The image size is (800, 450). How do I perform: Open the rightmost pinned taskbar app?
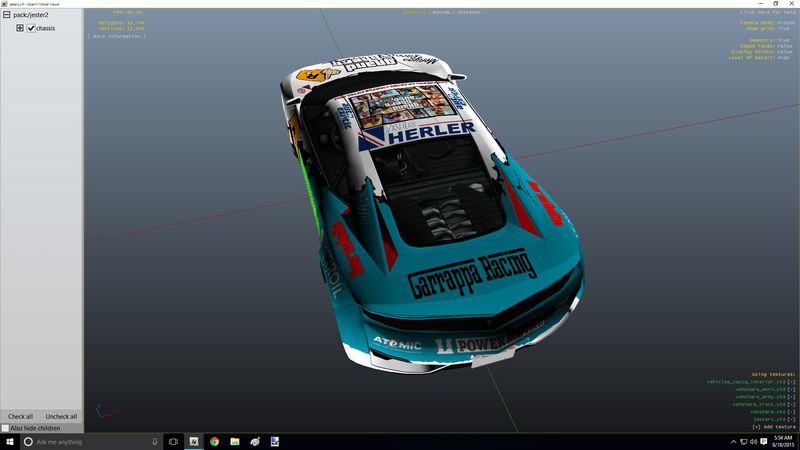(x=274, y=442)
